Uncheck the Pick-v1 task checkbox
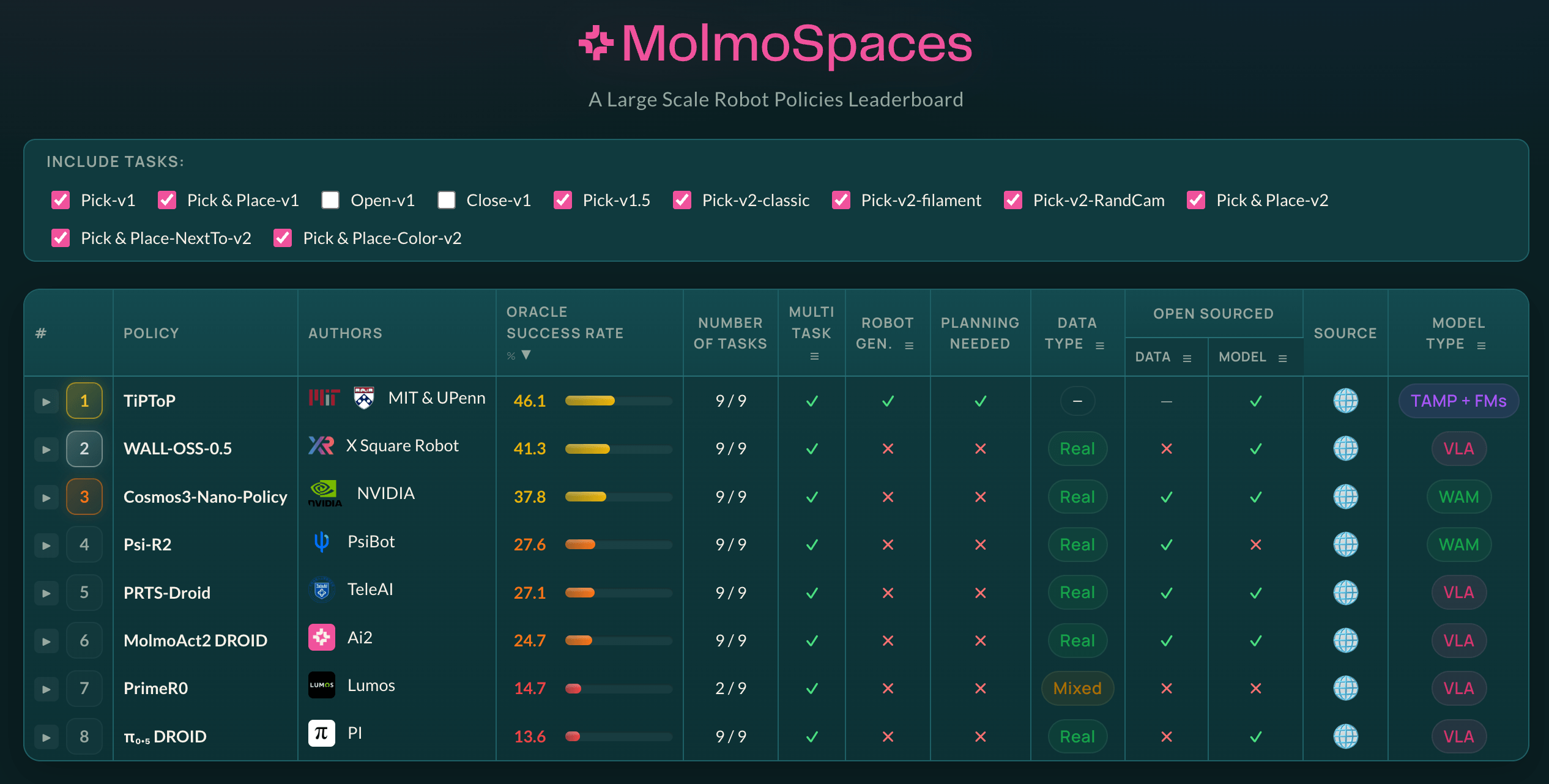 point(61,200)
